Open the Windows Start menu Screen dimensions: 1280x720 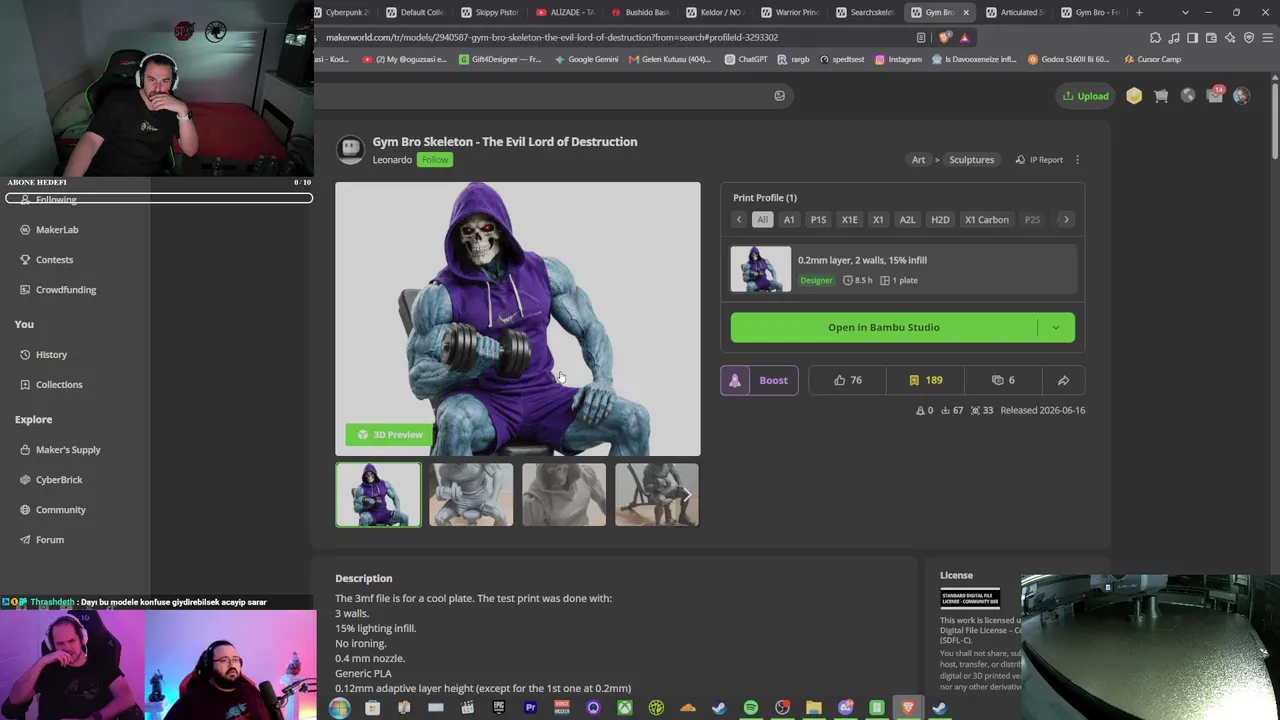click(x=340, y=708)
